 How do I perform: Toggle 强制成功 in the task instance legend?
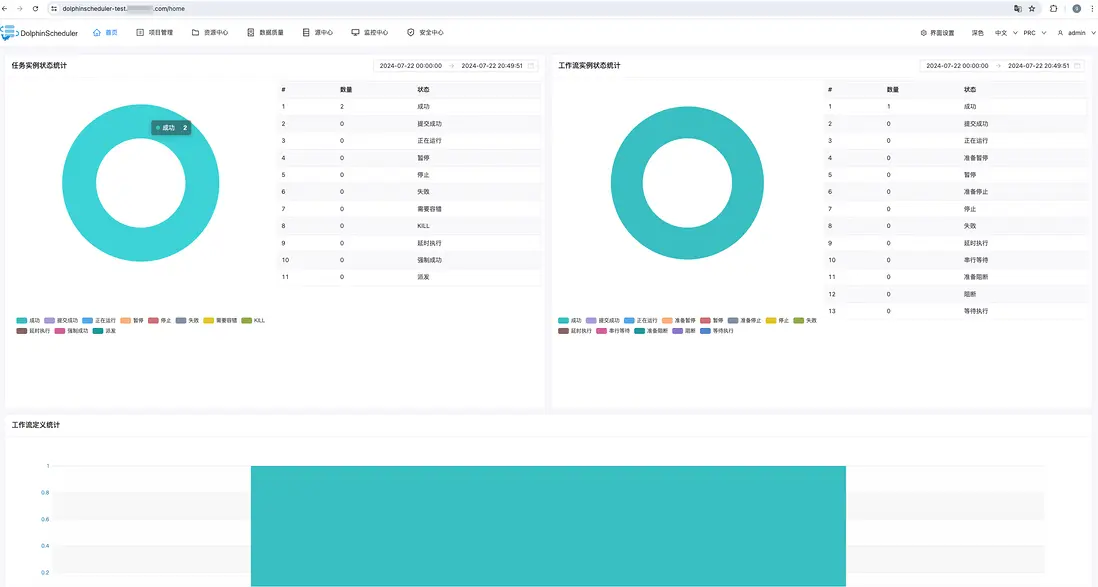71,331
